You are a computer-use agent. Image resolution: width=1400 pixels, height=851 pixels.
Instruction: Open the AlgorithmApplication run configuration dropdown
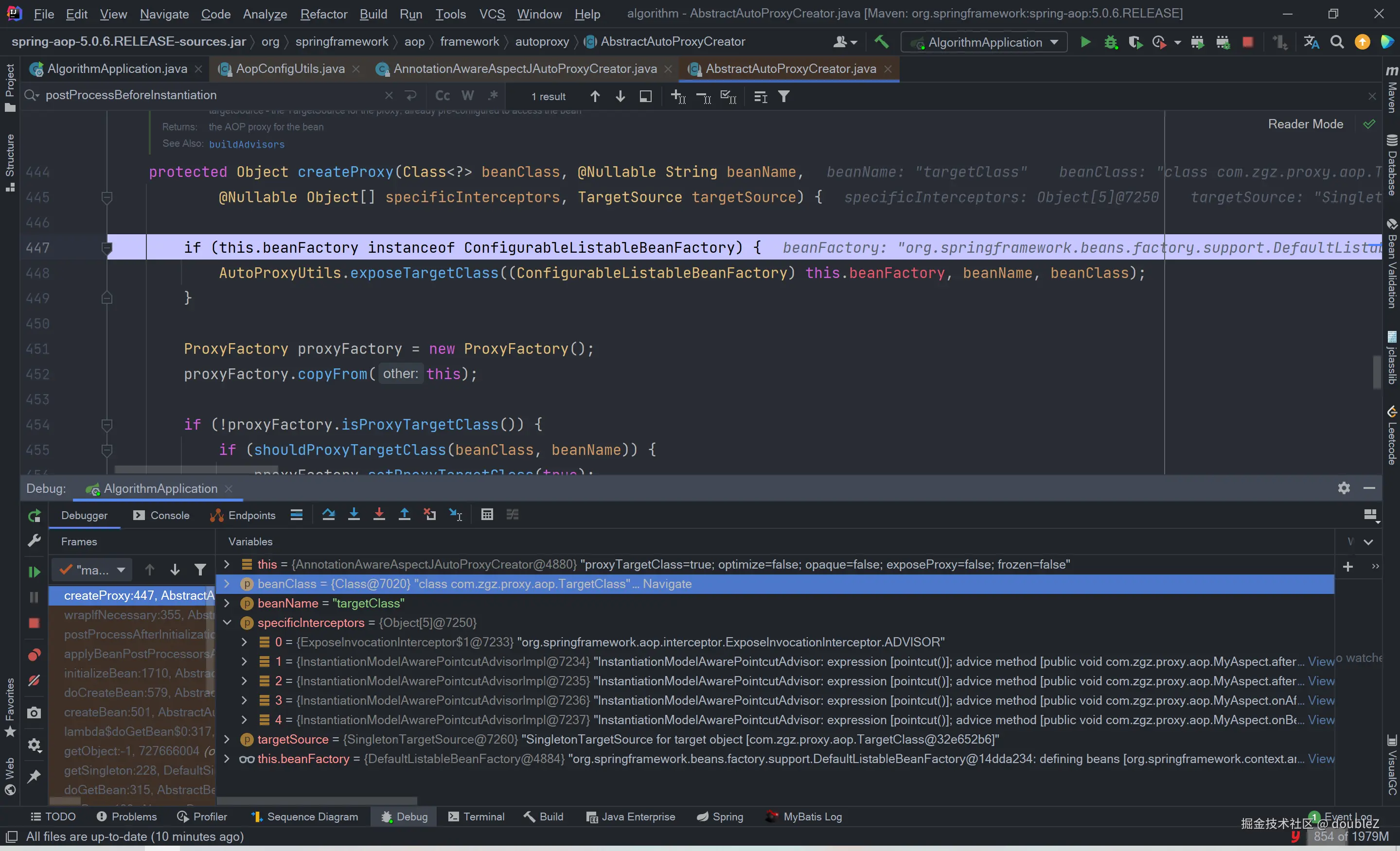point(985,42)
